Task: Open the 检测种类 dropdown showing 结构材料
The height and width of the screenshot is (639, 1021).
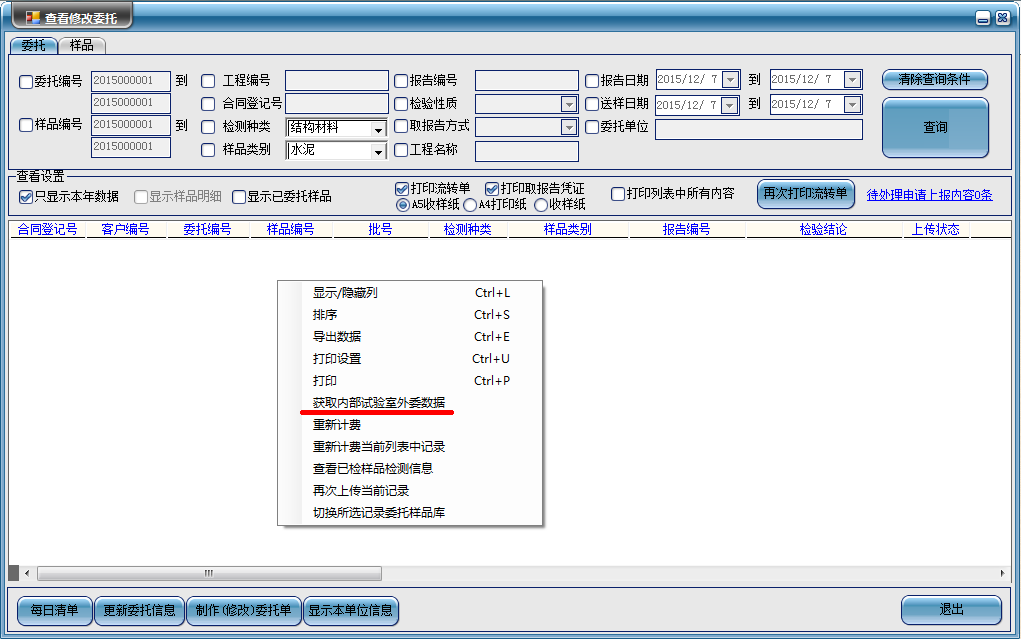Action: (x=378, y=129)
